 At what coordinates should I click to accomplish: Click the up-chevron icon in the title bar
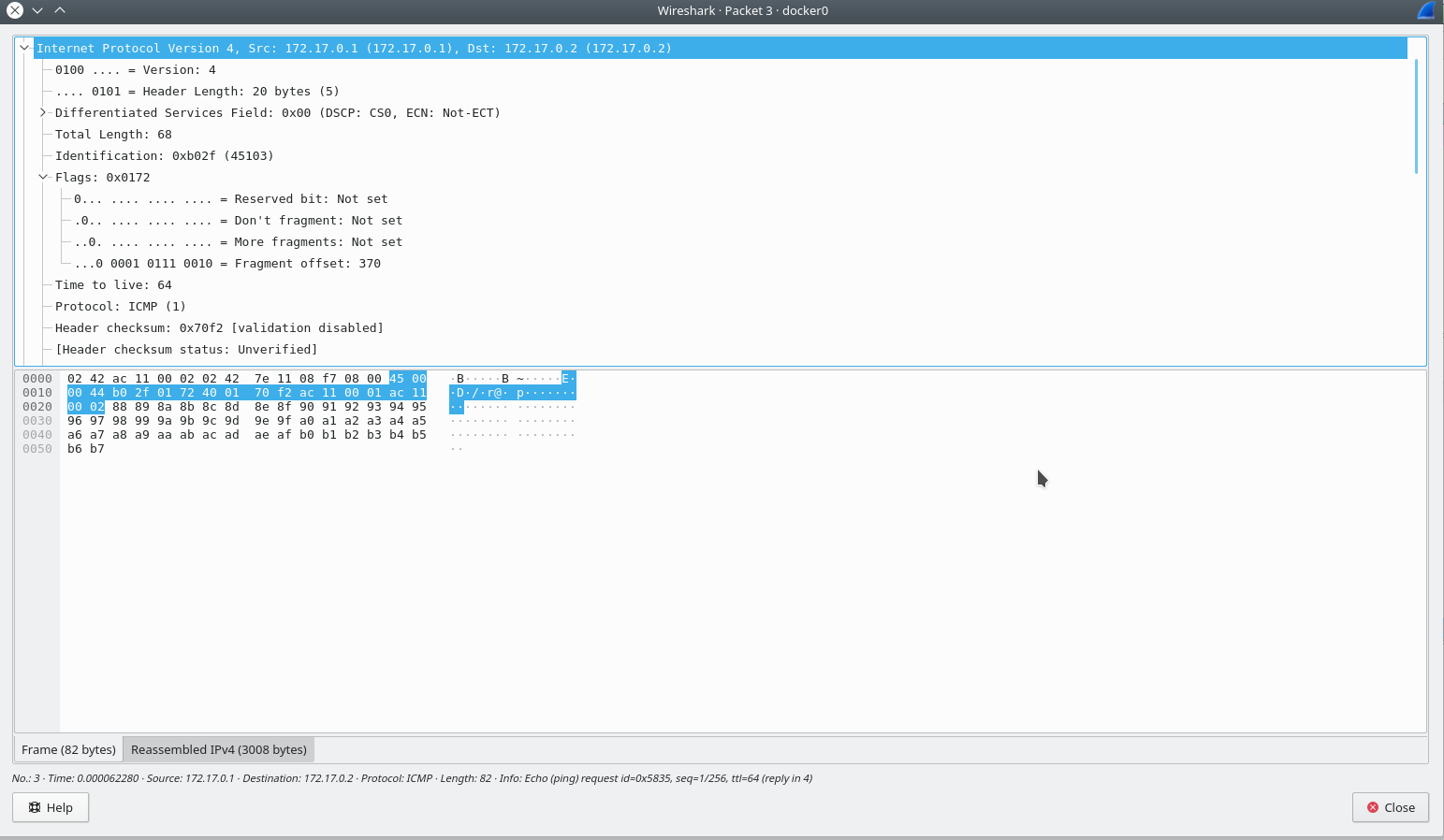coord(60,10)
